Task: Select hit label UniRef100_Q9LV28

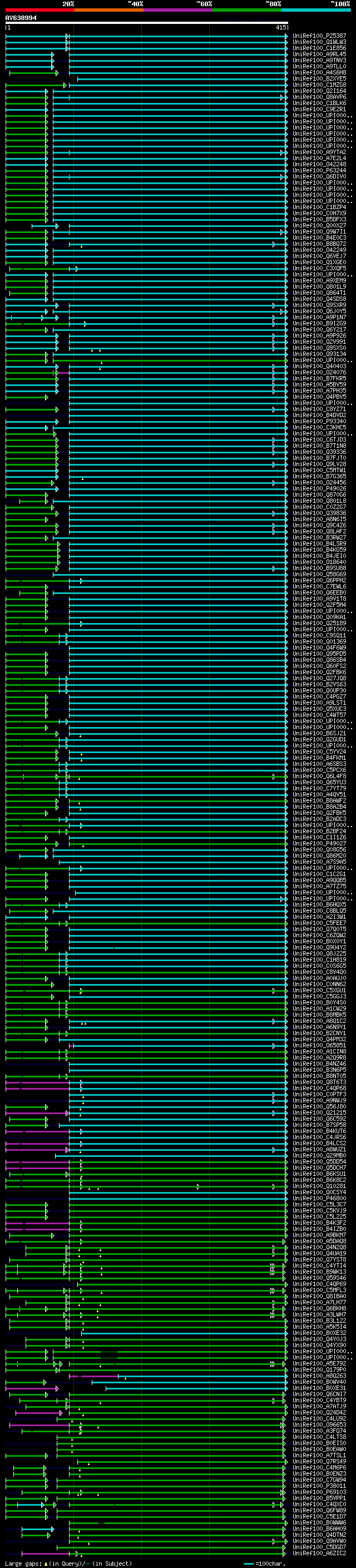Action: click(x=319, y=464)
